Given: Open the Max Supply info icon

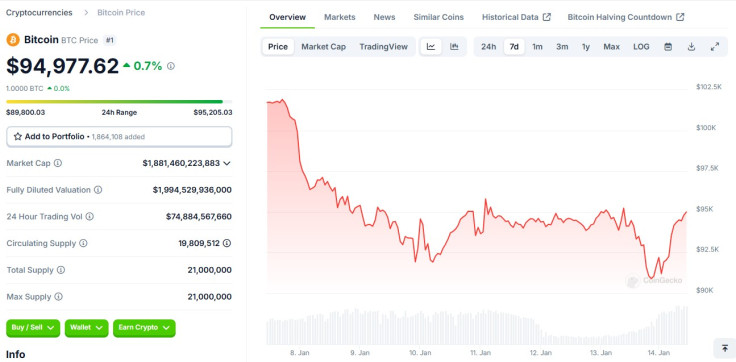Looking at the screenshot, I should point(58,297).
